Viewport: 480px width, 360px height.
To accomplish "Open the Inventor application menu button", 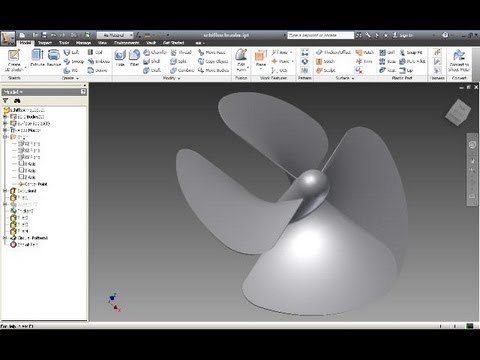I will pos(8,38).
